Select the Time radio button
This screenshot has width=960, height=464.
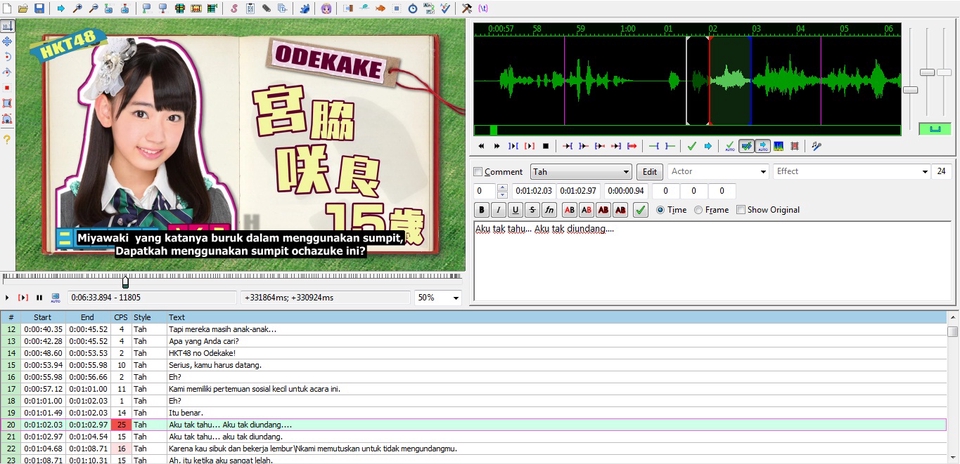pos(660,210)
